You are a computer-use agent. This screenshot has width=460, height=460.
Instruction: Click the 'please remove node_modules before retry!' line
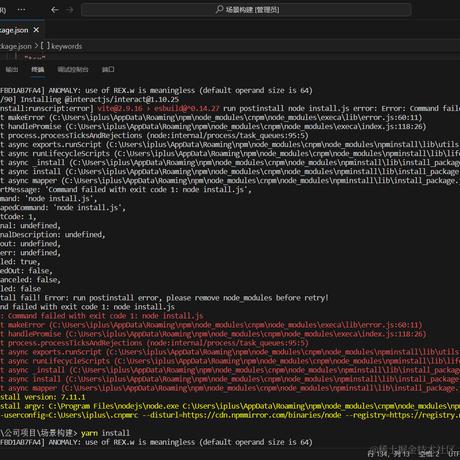164,298
